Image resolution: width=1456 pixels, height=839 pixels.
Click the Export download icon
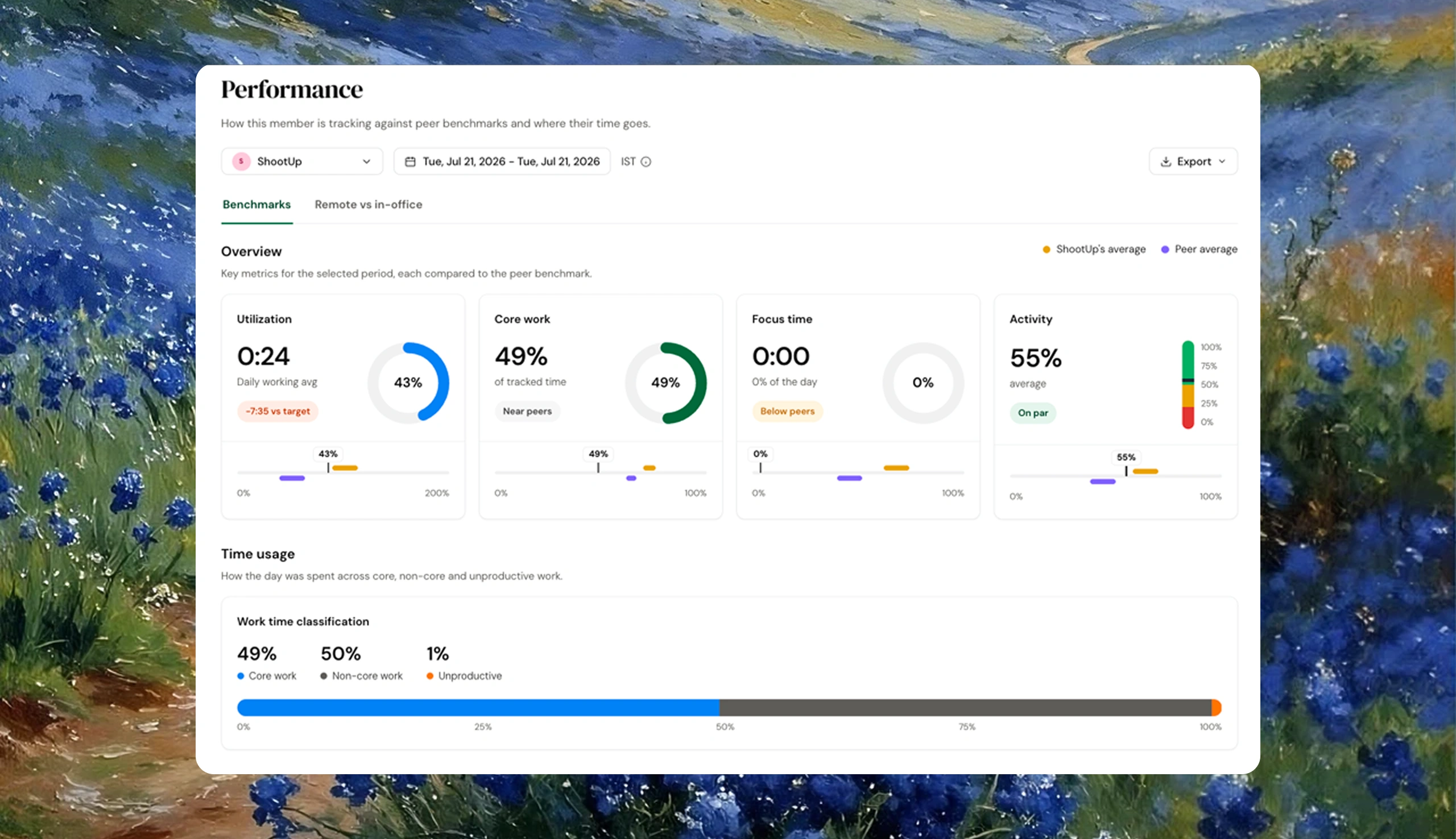click(1165, 162)
